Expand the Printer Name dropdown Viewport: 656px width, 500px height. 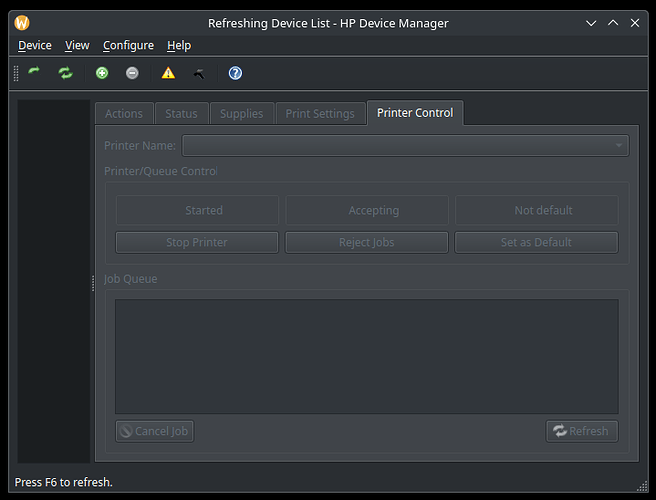point(405,145)
